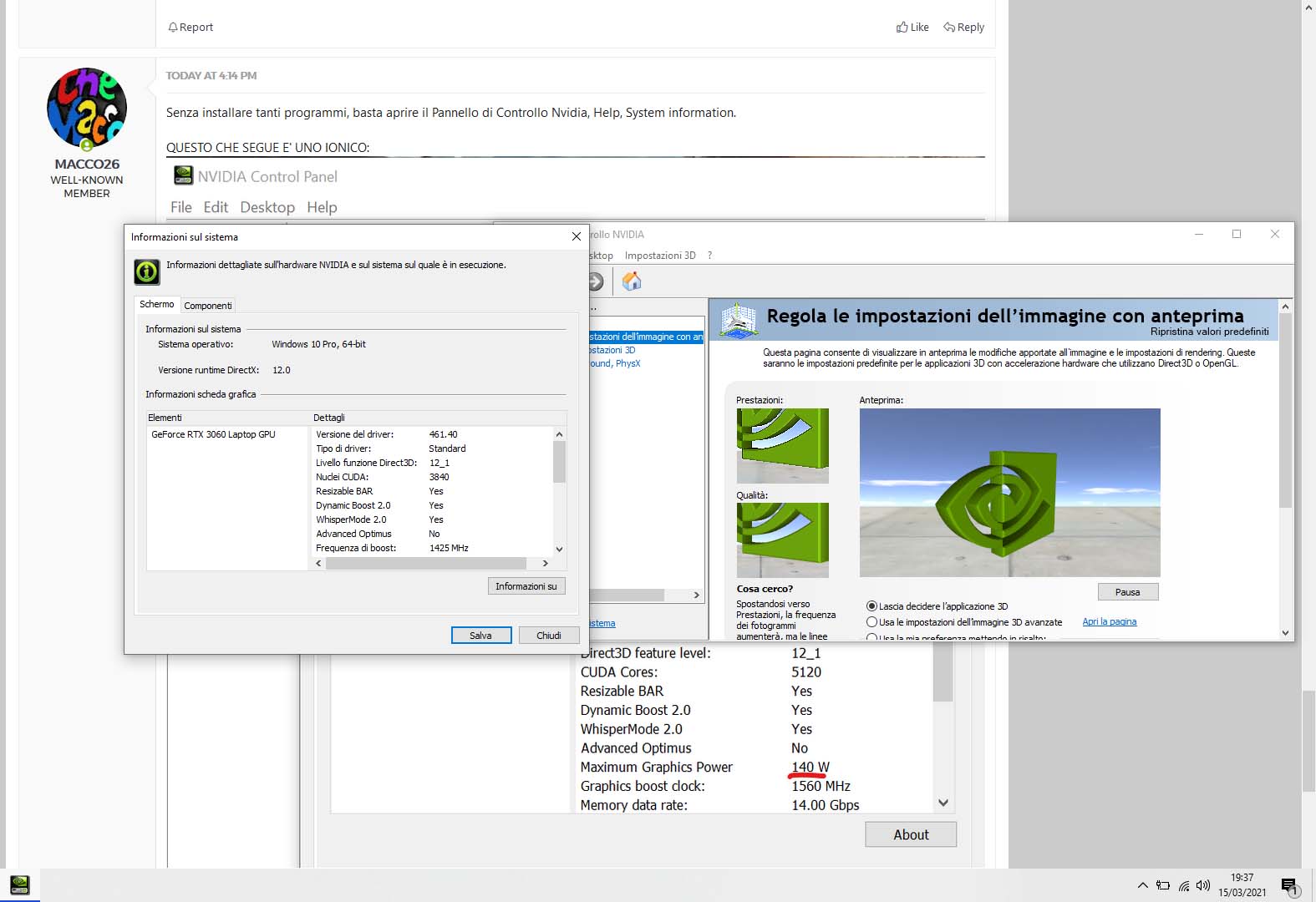Click Edit in the posted Control Panel image
Screen dimensions: 1316x902
(216, 207)
